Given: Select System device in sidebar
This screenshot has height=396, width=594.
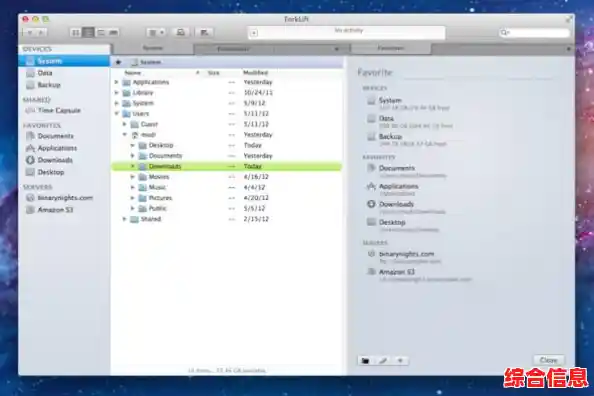Looking at the screenshot, I should point(64,61).
